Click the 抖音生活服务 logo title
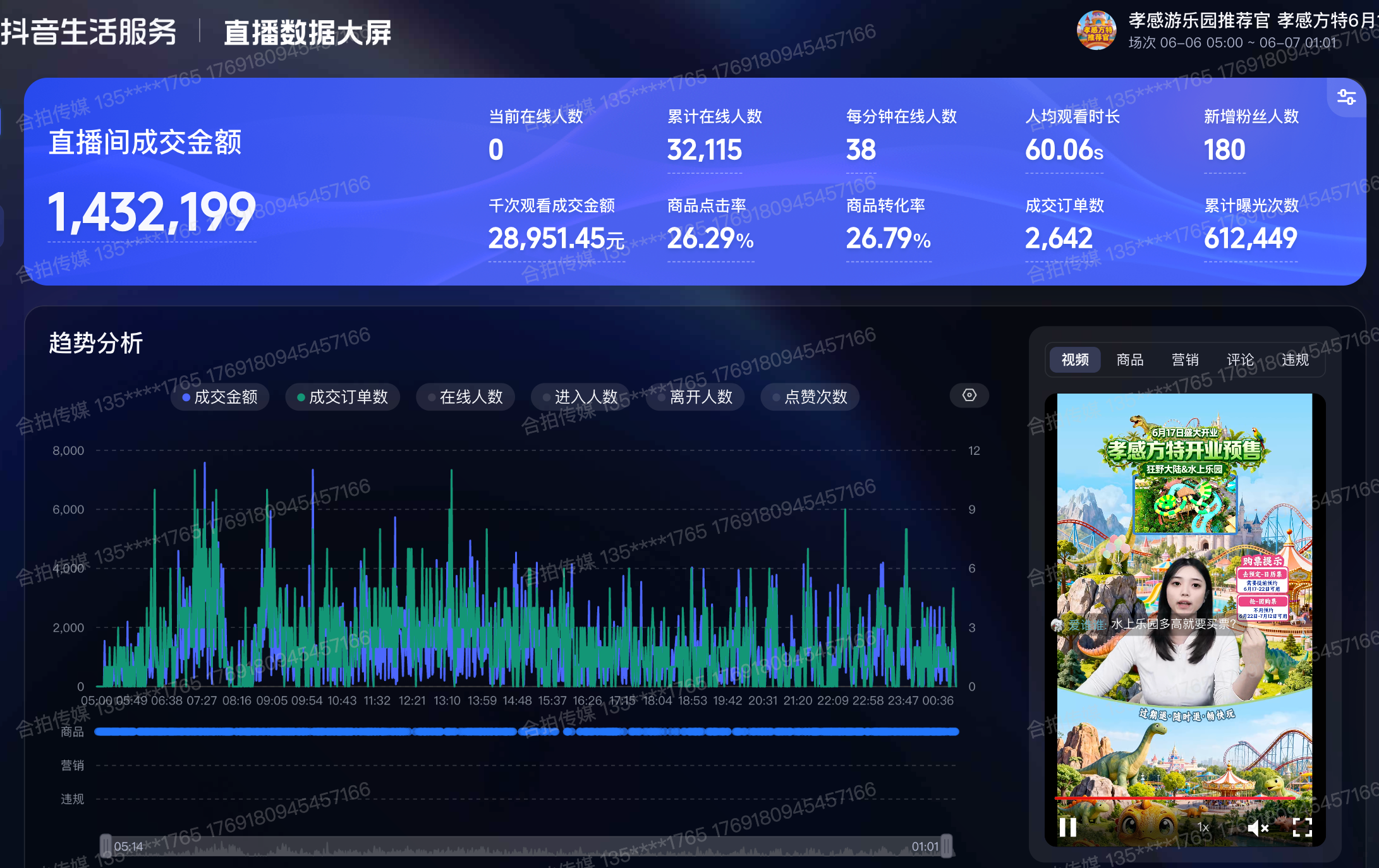1379x868 pixels. 88,32
